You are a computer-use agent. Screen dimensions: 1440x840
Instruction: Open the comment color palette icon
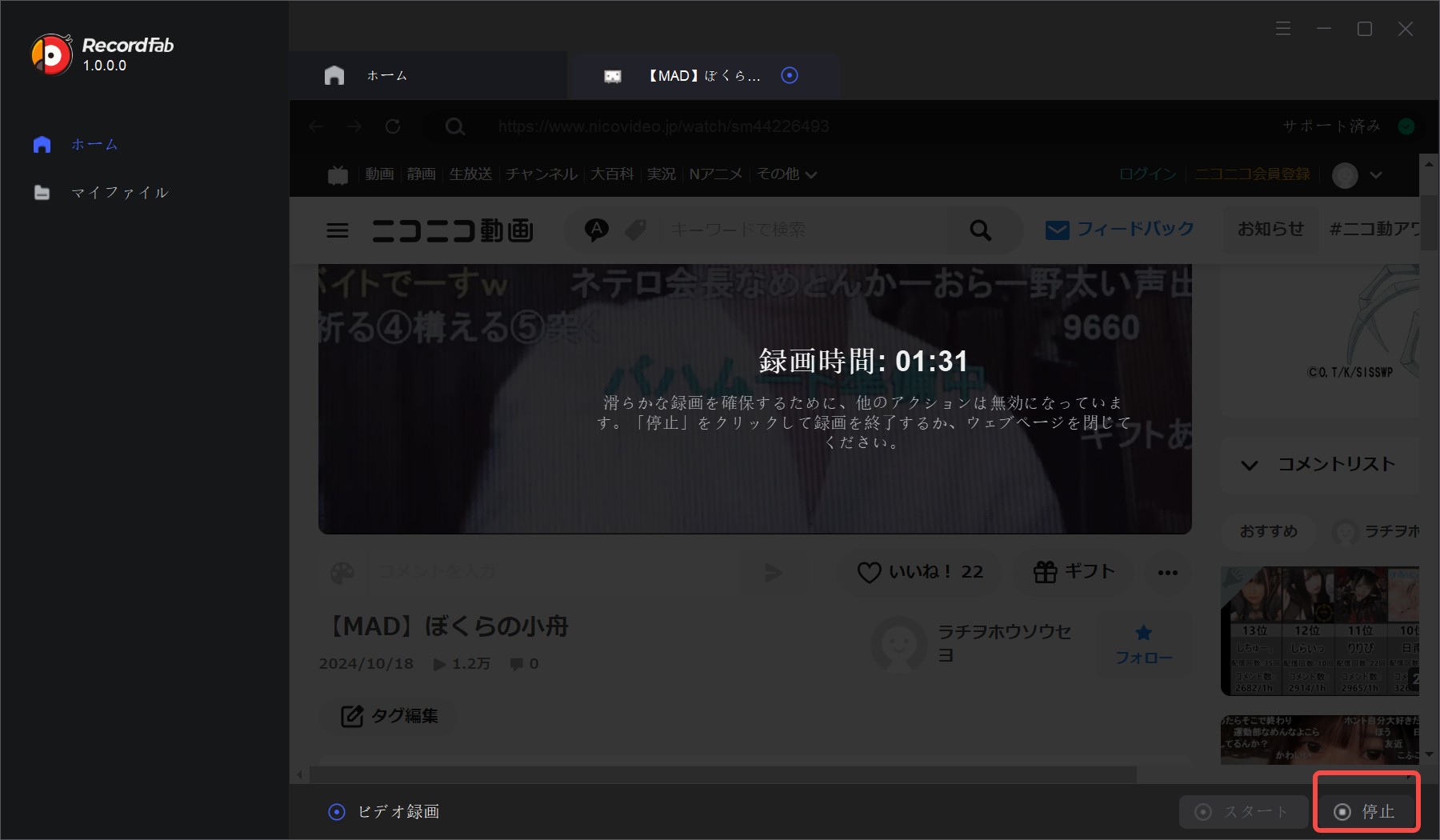click(x=342, y=572)
